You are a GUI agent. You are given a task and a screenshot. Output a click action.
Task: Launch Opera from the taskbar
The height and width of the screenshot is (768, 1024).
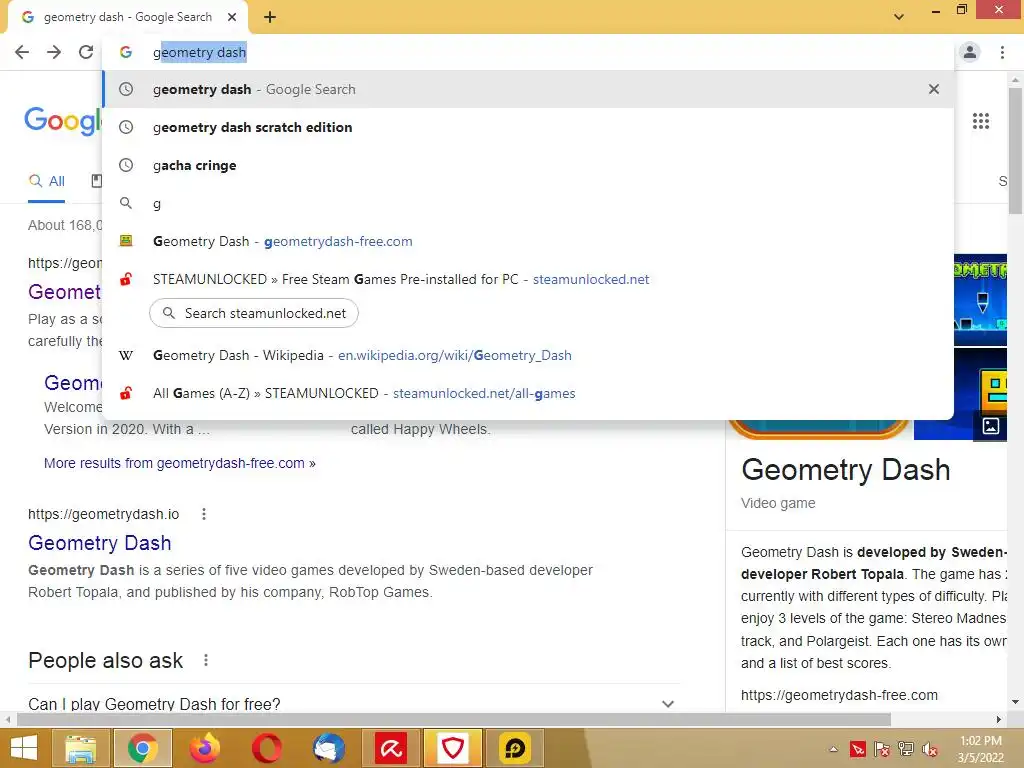pyautogui.click(x=266, y=748)
